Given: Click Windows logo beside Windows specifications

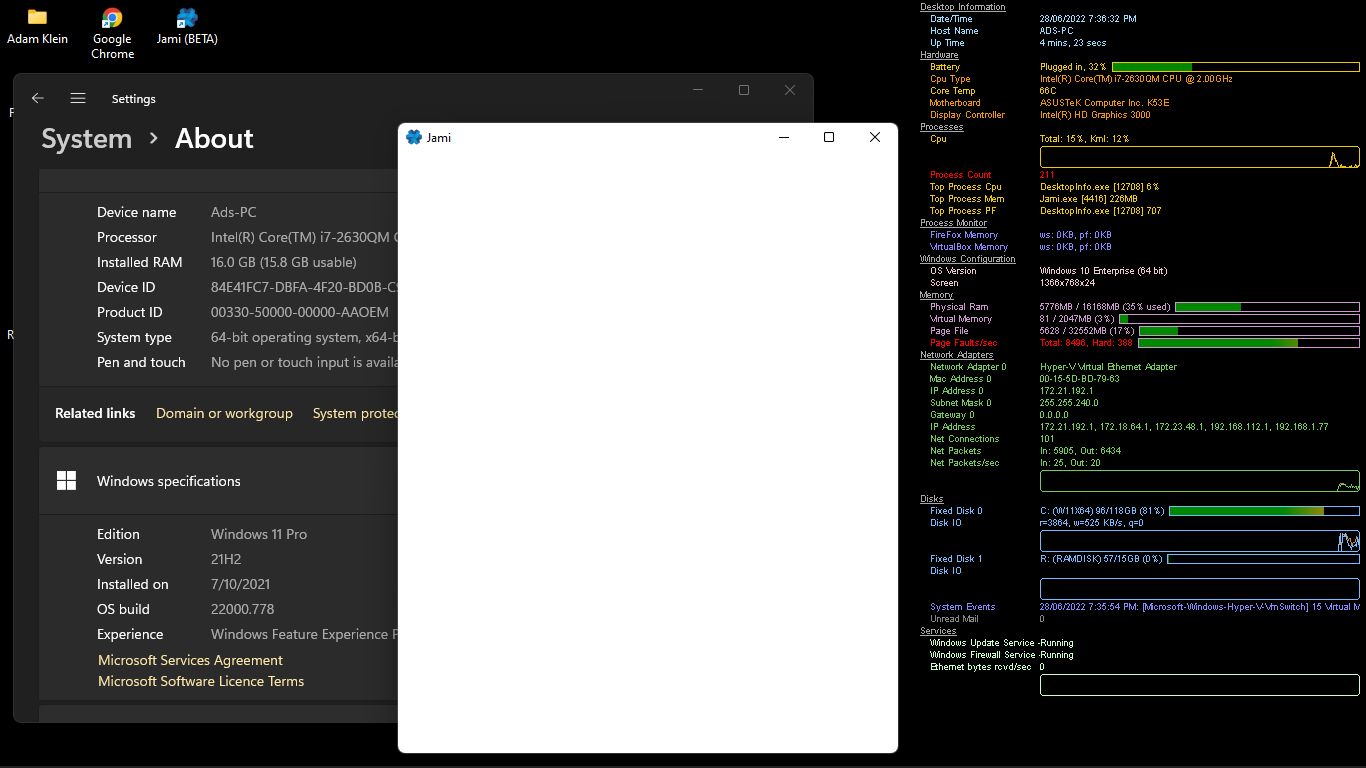Looking at the screenshot, I should (66, 481).
